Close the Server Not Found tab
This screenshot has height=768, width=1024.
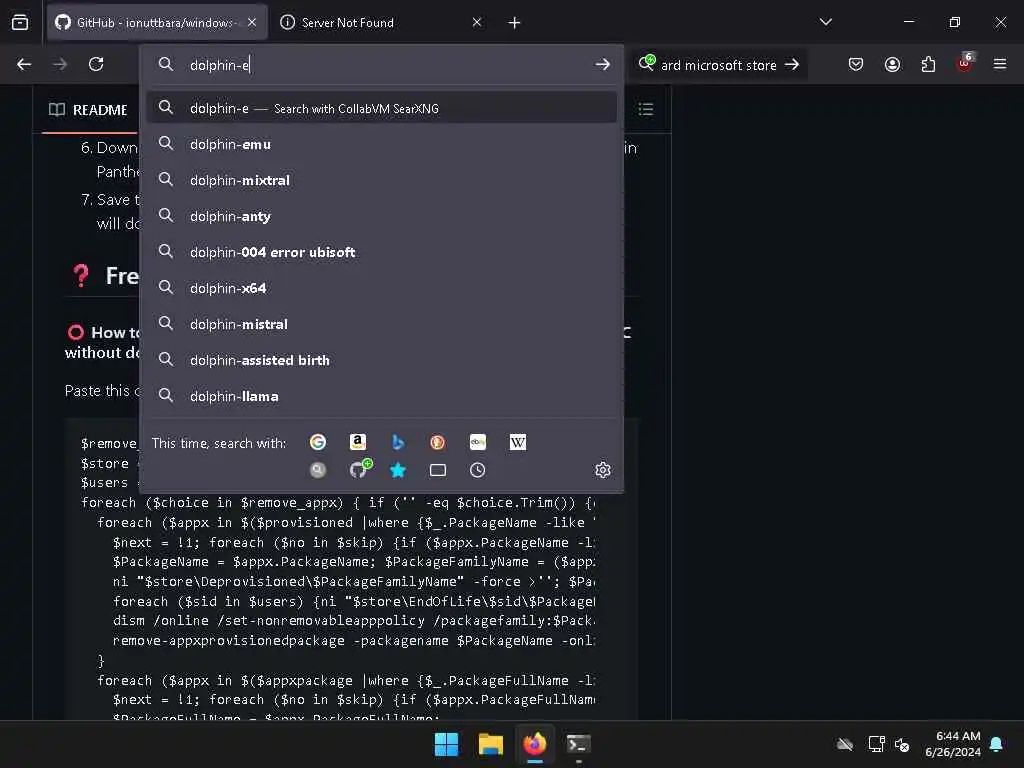coord(477,22)
